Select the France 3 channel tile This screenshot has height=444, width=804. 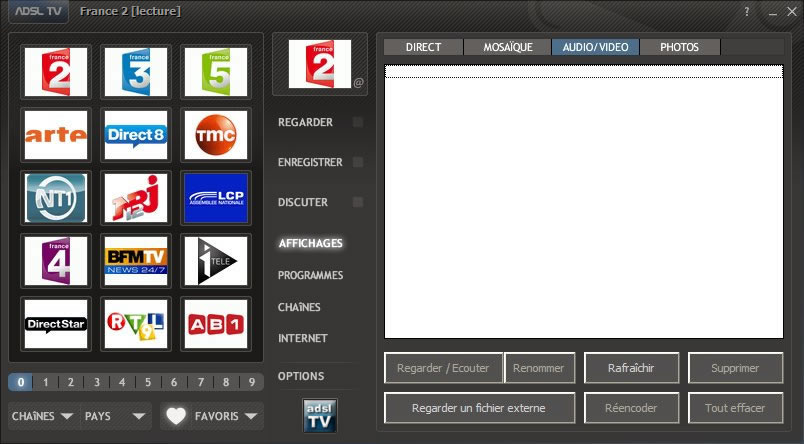136,72
